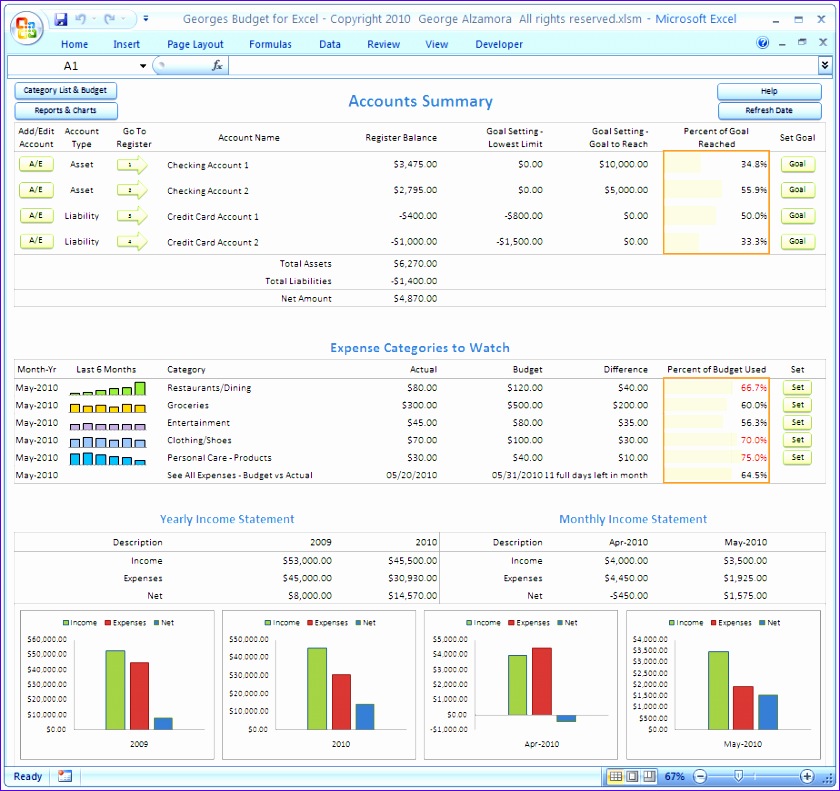Click Restaurants/Dining sparkline chart
840x791 pixels.
(108, 388)
